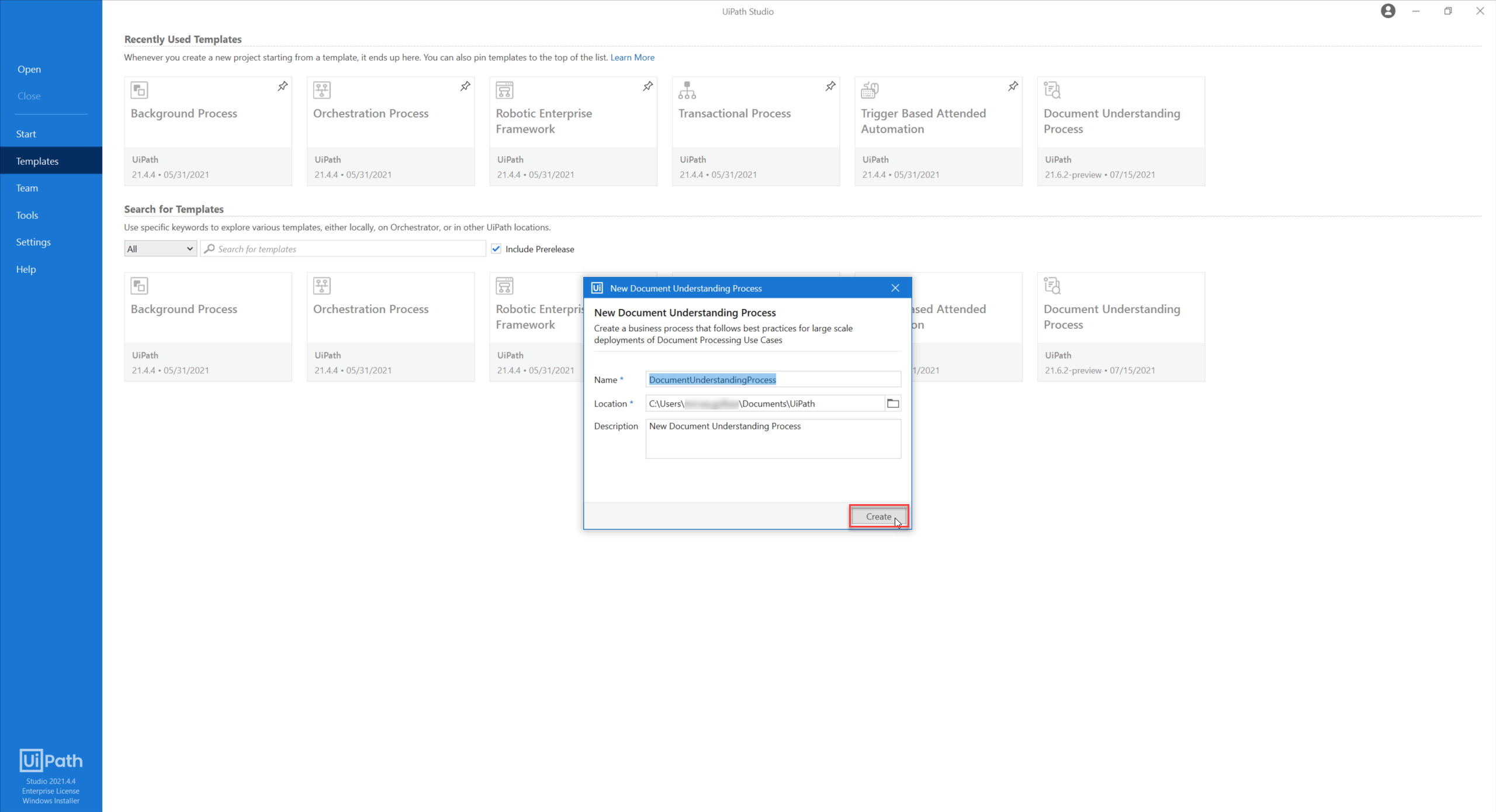Open the Open tab in sidebar
This screenshot has width=1496, height=812.
click(x=29, y=69)
